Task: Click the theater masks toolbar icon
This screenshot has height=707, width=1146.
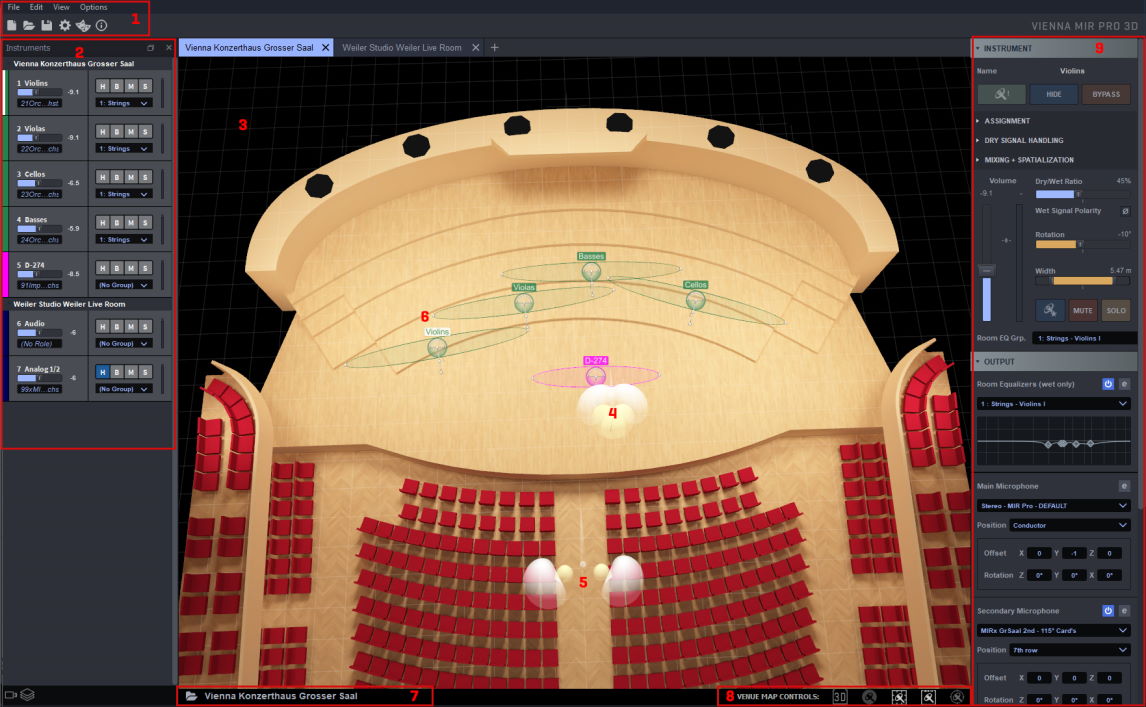Action: pyautogui.click(x=83, y=26)
